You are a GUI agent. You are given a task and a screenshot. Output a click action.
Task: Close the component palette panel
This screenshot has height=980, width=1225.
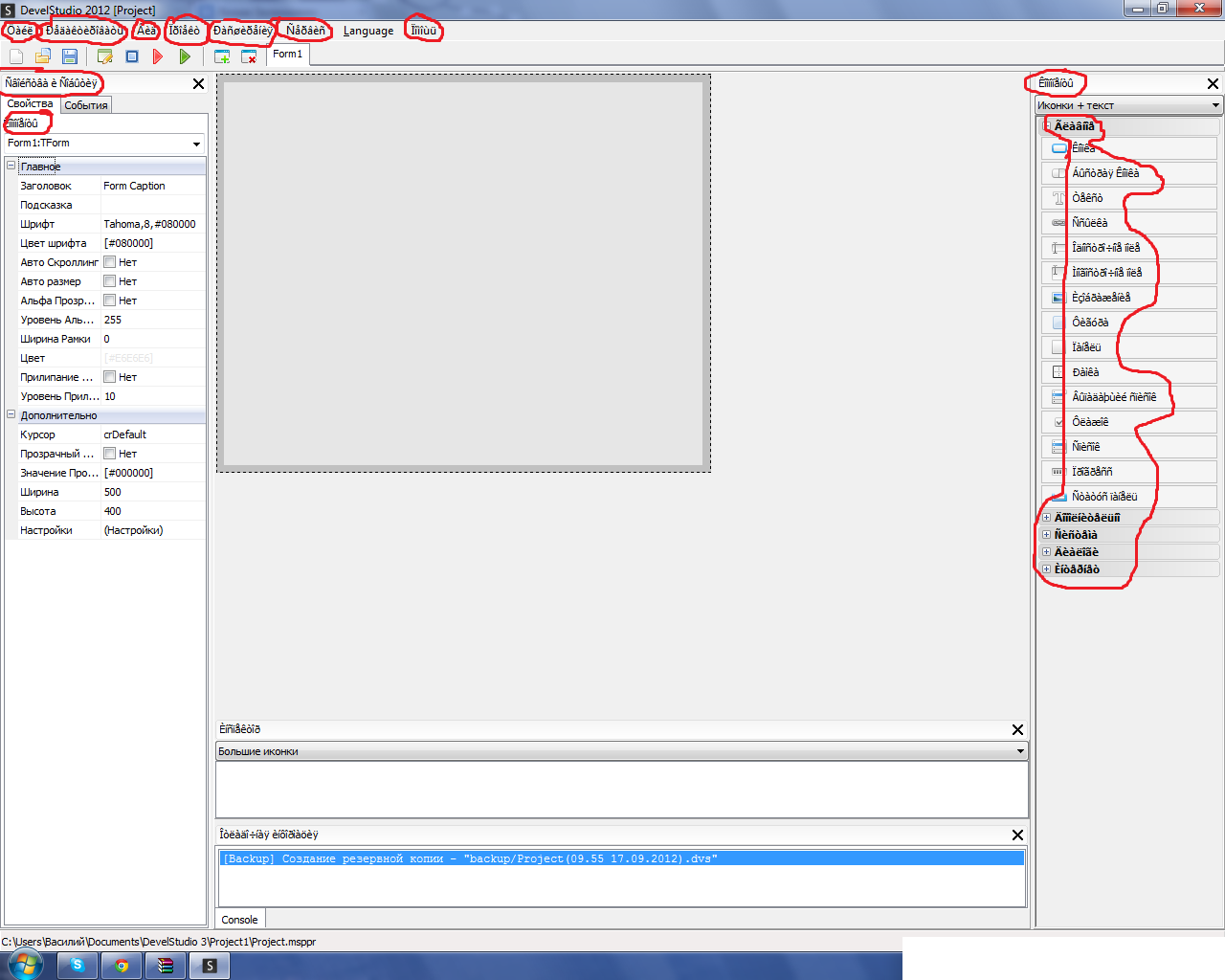[1213, 84]
